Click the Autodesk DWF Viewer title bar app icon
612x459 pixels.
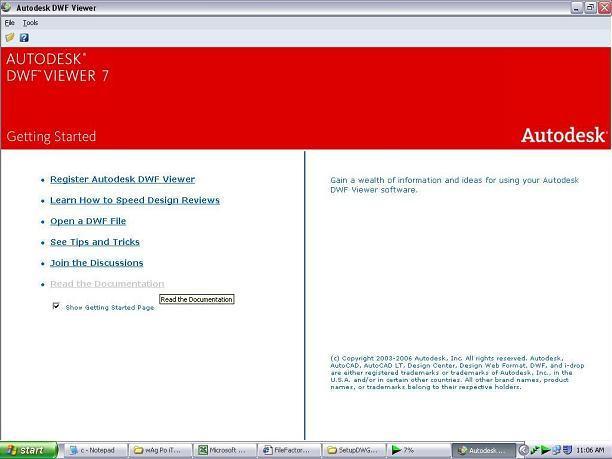coord(6,7)
